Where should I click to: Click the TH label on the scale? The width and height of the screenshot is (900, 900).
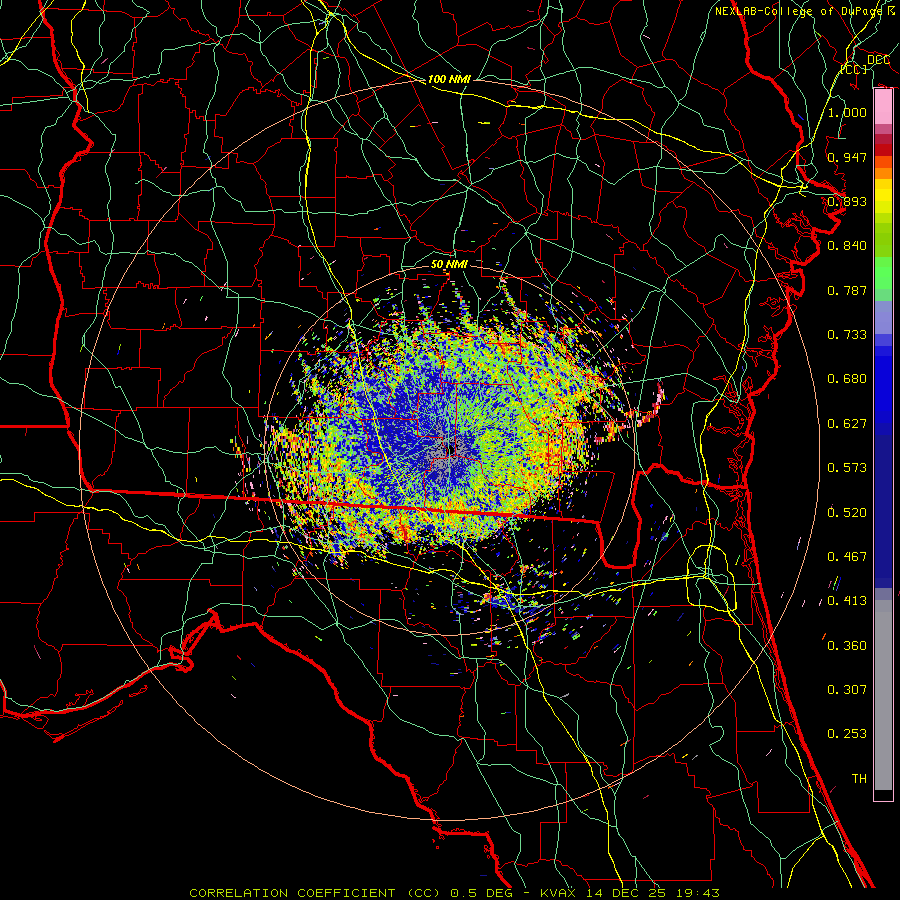tap(859, 779)
